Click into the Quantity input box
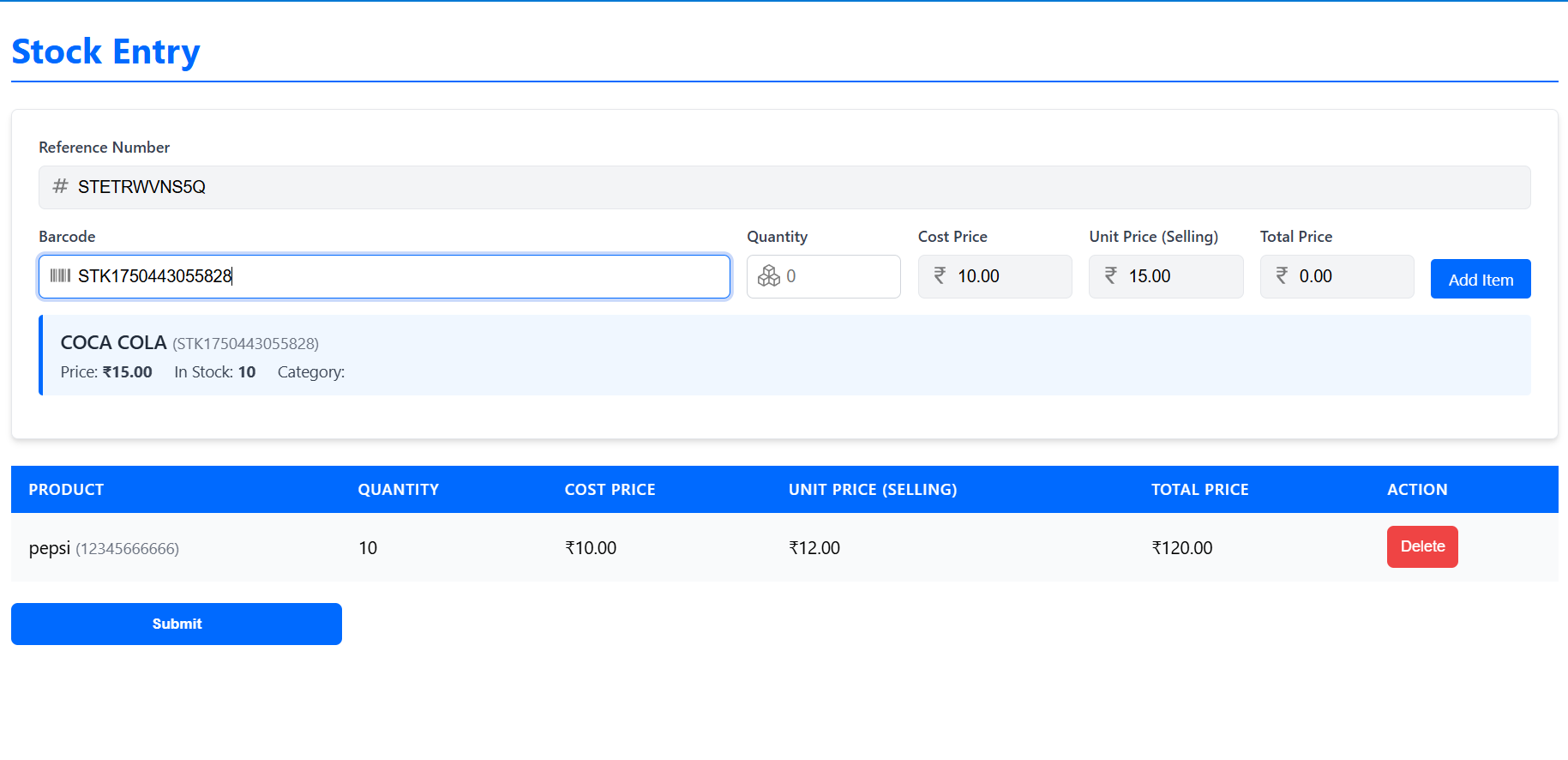 pos(836,276)
